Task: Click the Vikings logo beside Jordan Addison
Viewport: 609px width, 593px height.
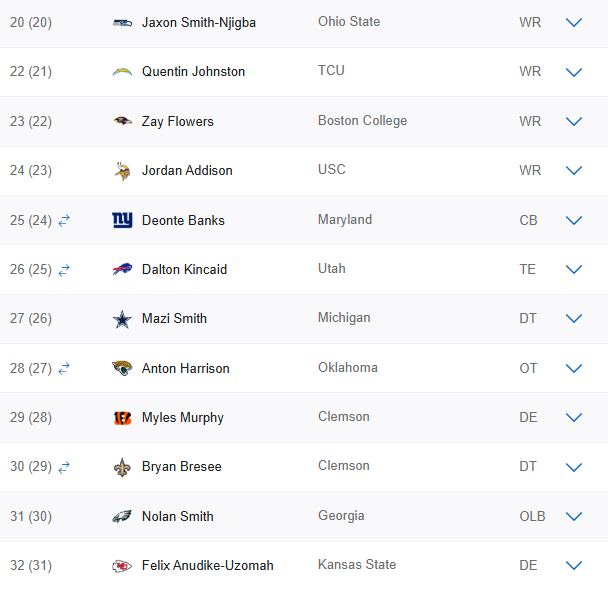Action: (122, 171)
